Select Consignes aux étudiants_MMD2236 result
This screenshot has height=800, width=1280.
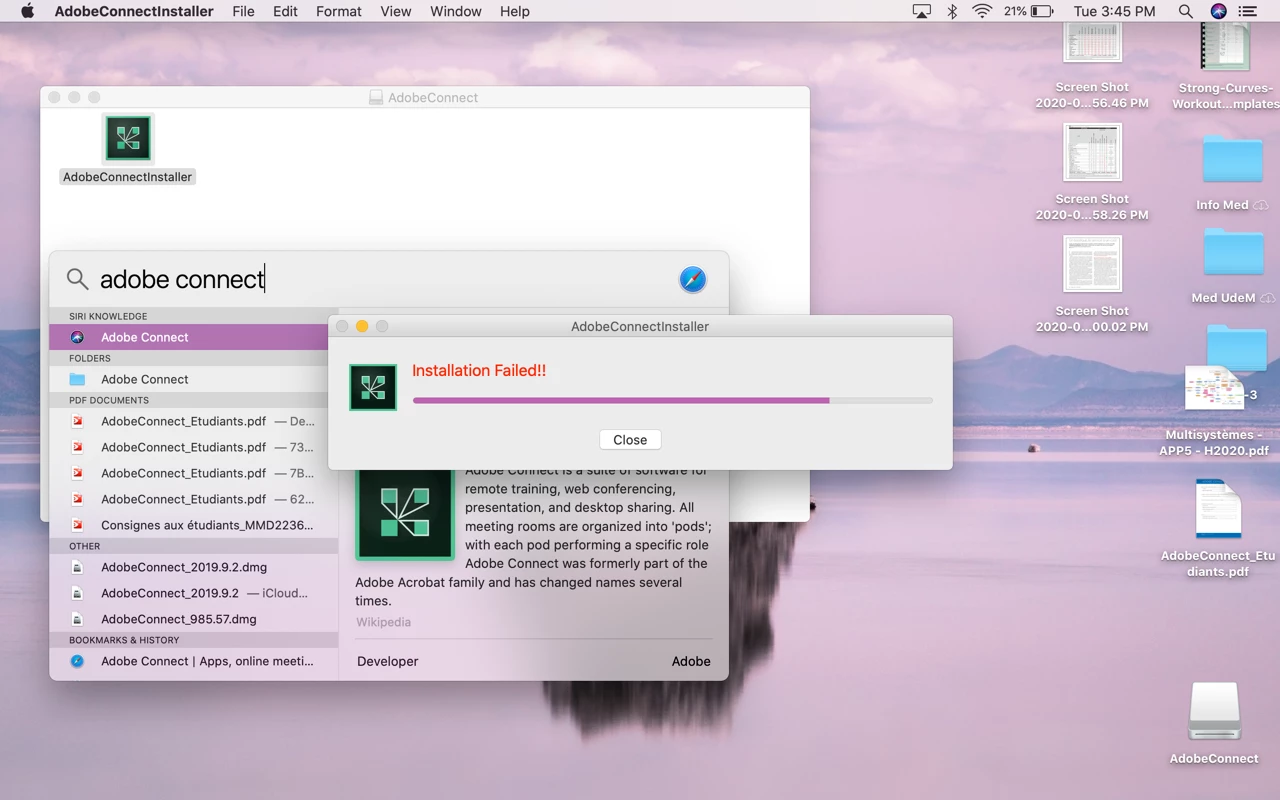(194, 525)
